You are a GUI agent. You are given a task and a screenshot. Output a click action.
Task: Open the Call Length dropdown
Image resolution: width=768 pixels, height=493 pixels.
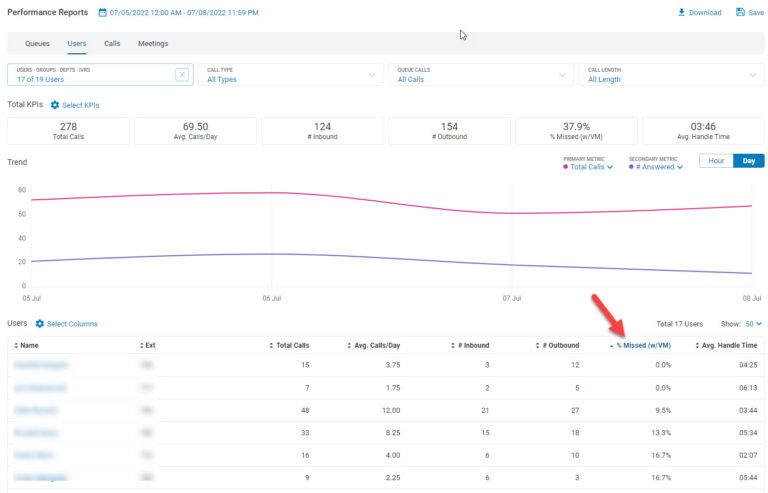click(670, 75)
